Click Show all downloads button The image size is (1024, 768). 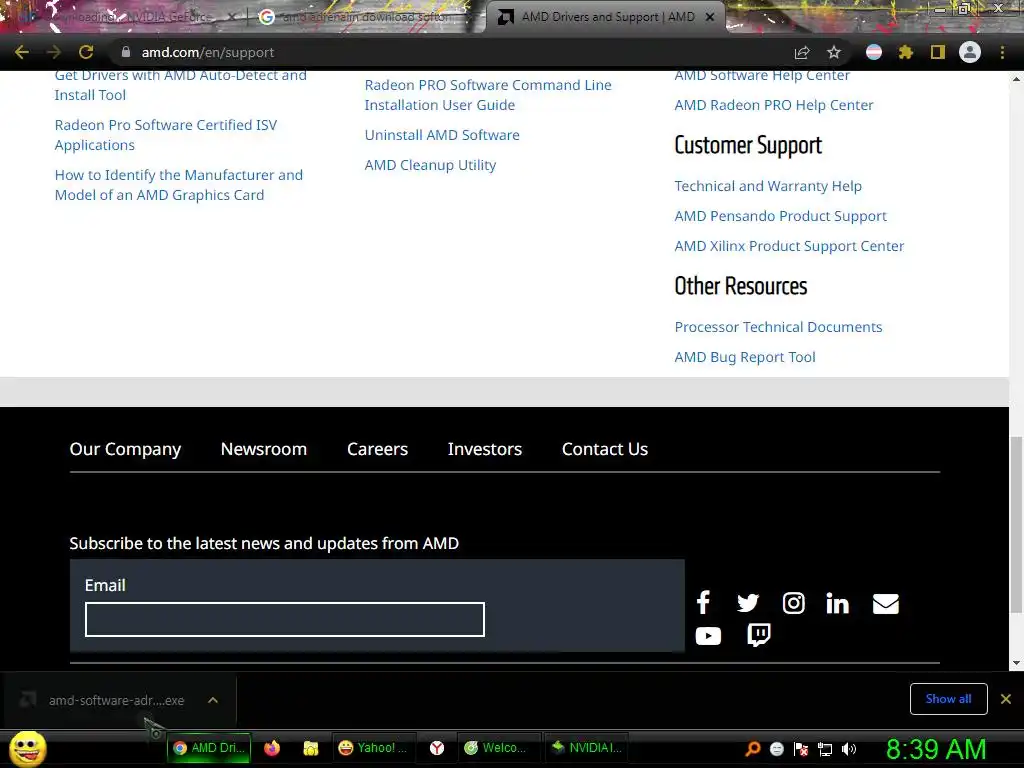pyautogui.click(x=948, y=699)
